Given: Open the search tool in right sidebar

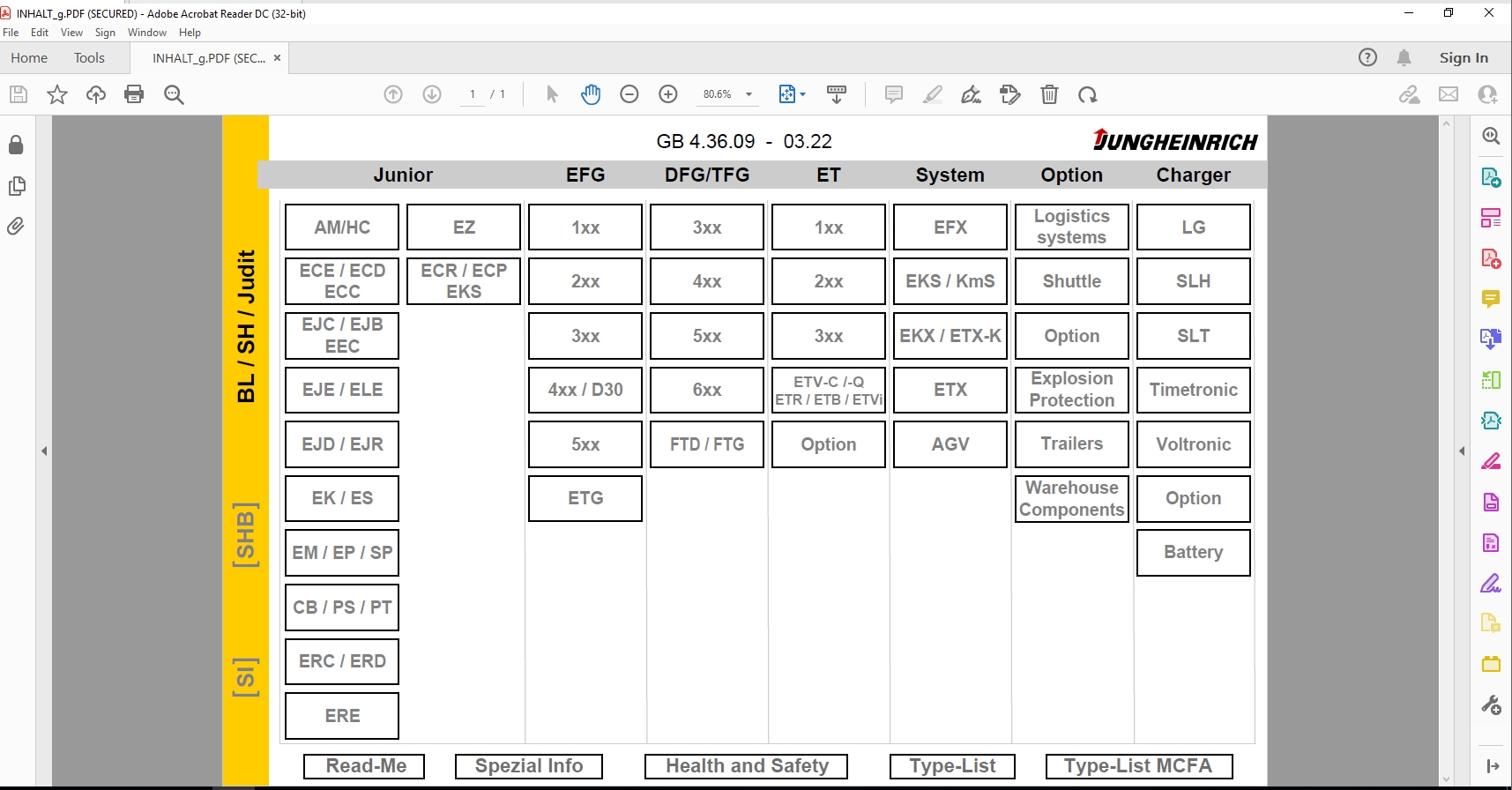Looking at the screenshot, I should tap(1491, 136).
